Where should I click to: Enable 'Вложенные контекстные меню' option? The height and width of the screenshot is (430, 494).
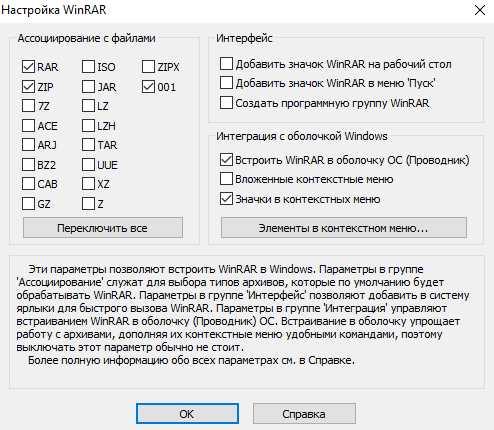tap(226, 179)
